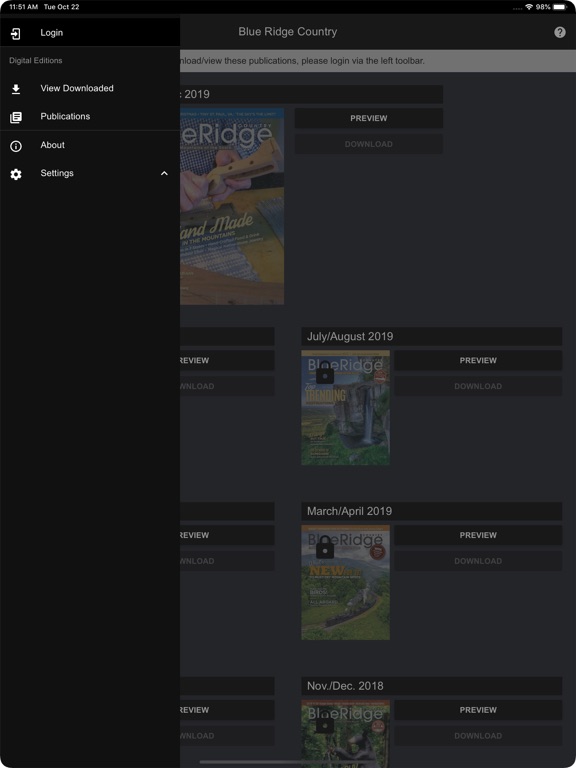576x768 pixels.
Task: Open the Nov./Dec. 2018 cover thumbnail
Action: 345,734
